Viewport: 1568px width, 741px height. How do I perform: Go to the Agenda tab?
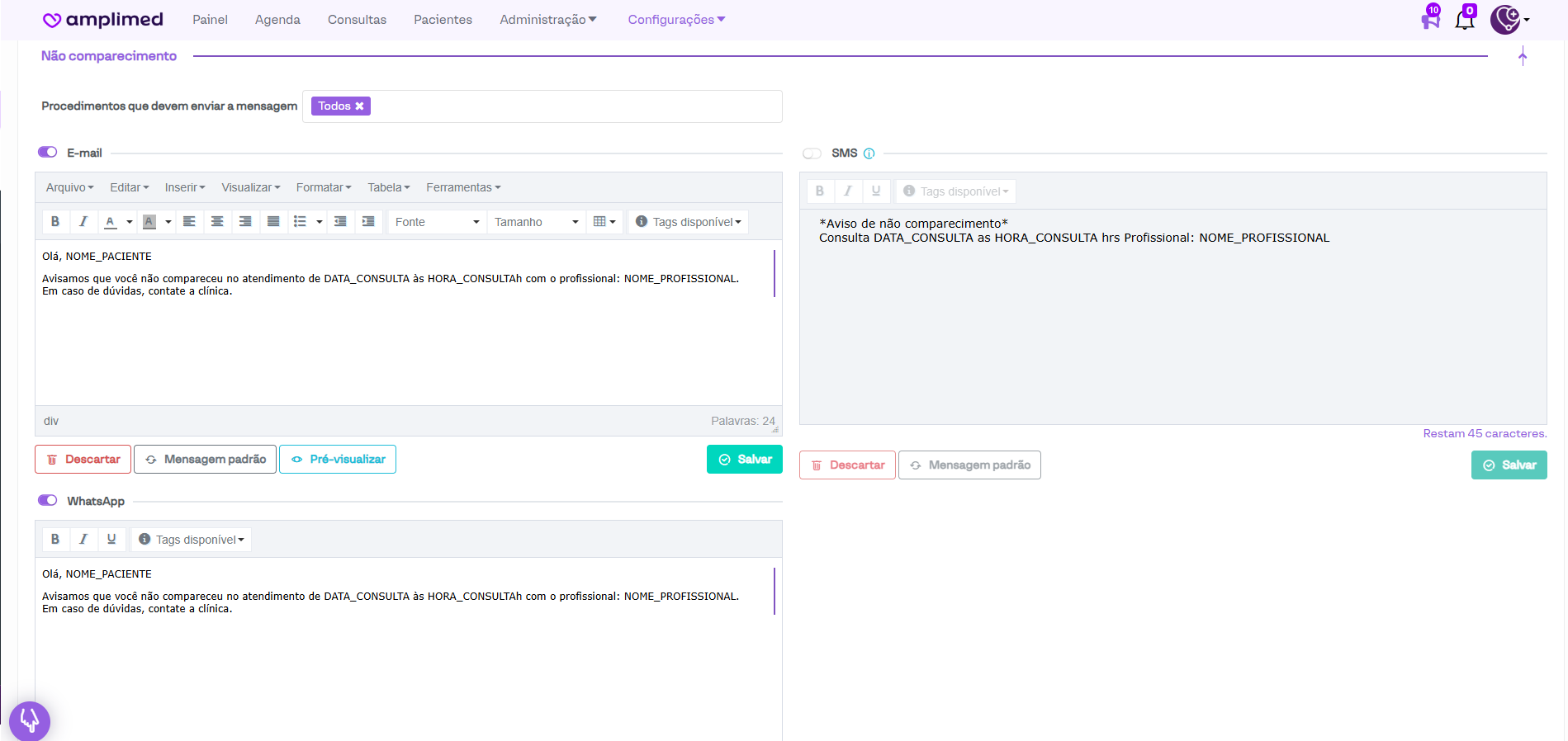coord(277,20)
